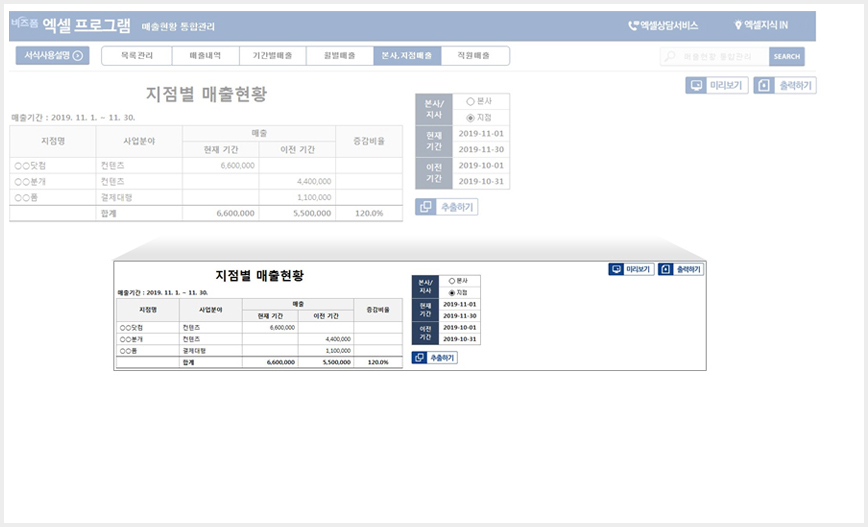
Task: Click the 2019-10-31 date in the enlarged inset
Action: 459,339
